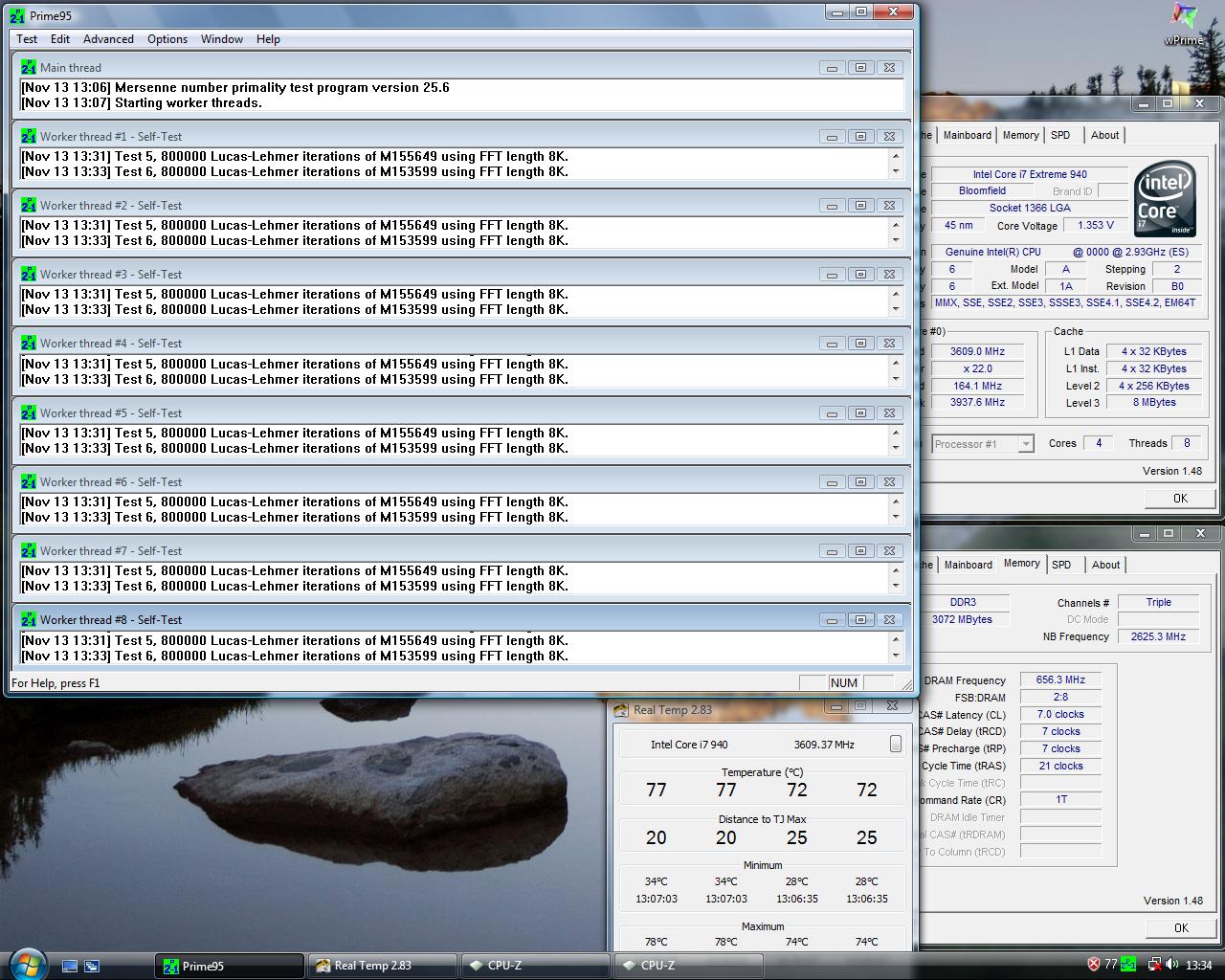Restore the Worker thread #4 child window
The image size is (1225, 980).
(860, 344)
